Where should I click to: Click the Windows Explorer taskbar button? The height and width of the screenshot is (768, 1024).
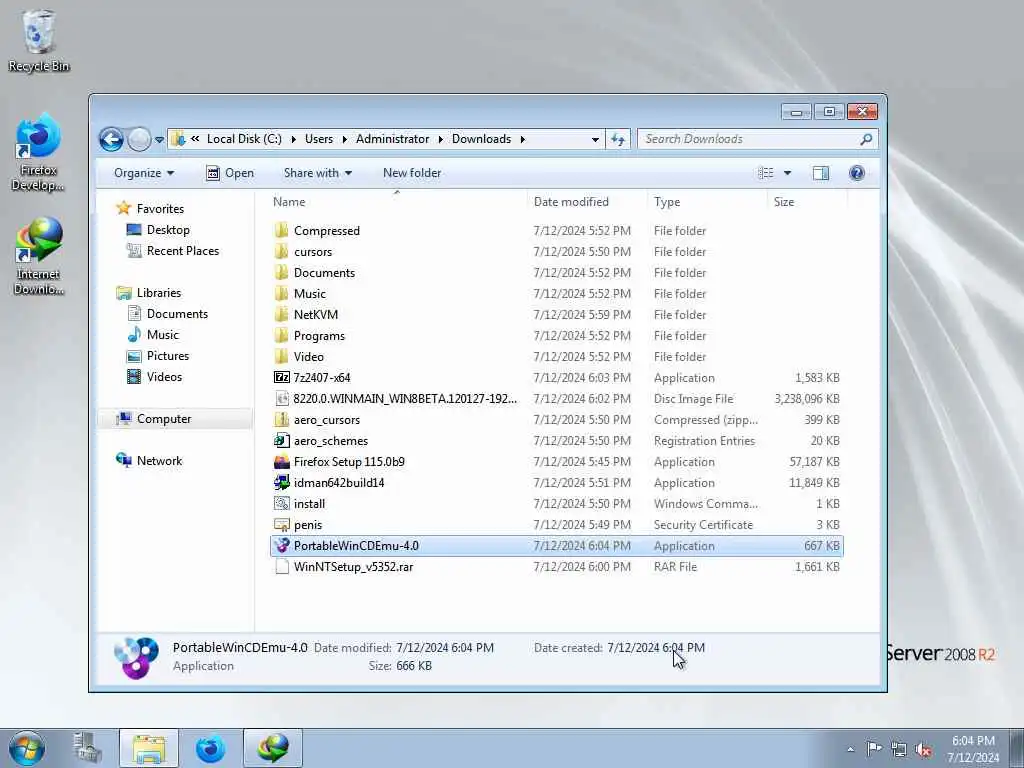149,748
